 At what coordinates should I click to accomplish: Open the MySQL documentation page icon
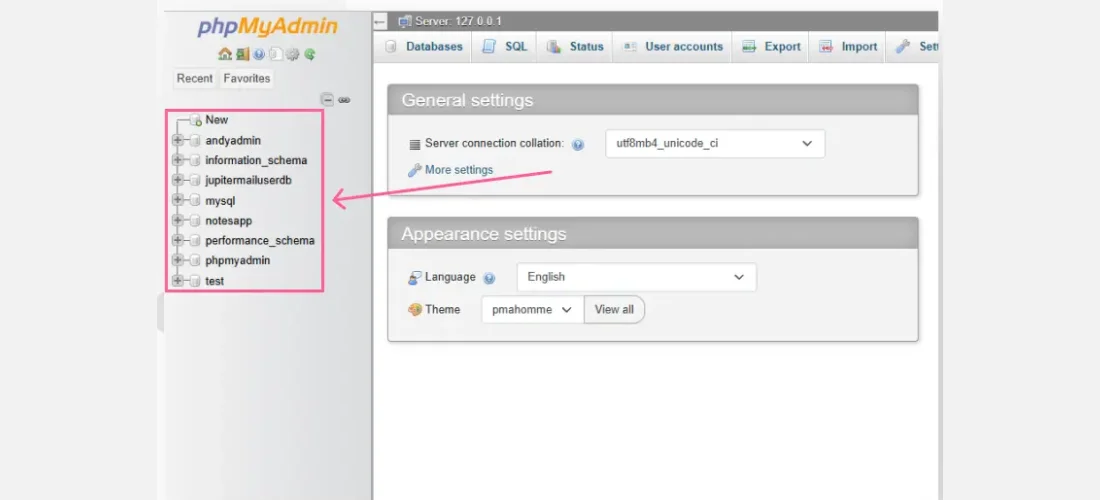tap(276, 54)
